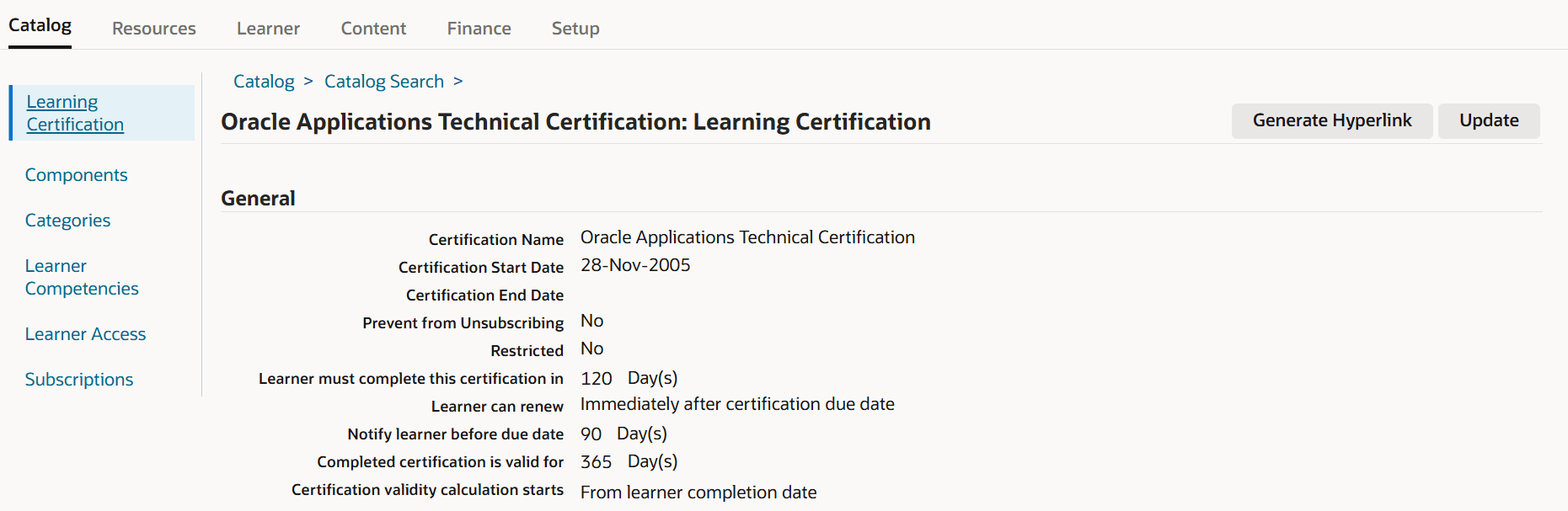
Task: Click the Restricted label
Action: (x=527, y=351)
